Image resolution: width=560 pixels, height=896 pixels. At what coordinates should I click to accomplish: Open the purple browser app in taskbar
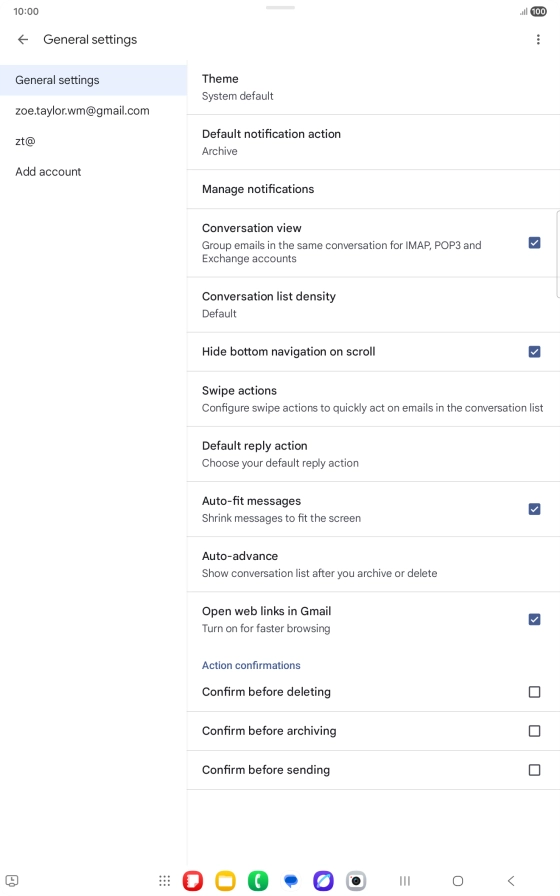(x=323, y=881)
